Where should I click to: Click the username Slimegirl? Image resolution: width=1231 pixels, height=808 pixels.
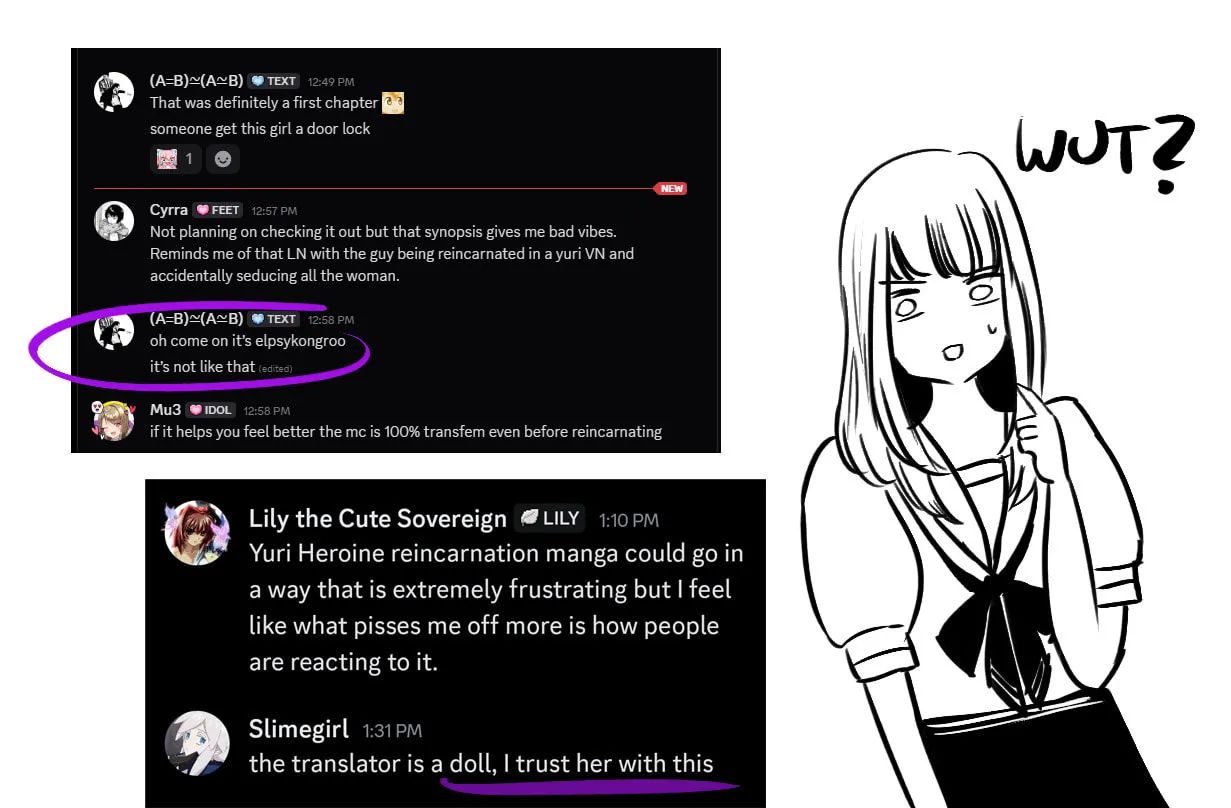tap(299, 730)
